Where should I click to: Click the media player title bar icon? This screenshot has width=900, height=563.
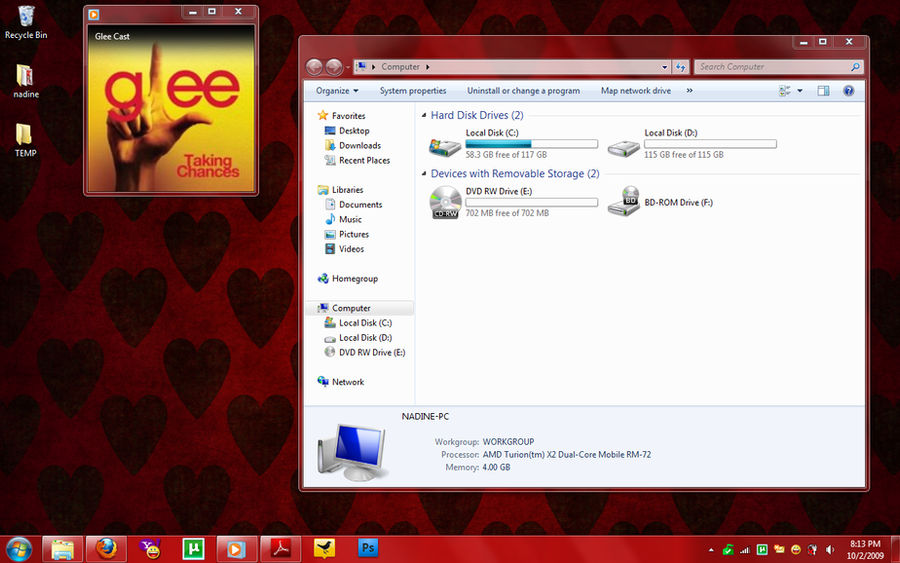click(94, 14)
